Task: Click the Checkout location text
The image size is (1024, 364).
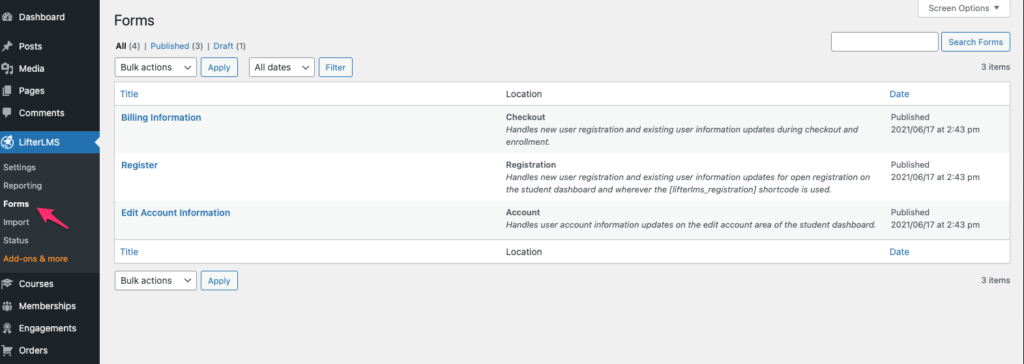Action: 526,117
